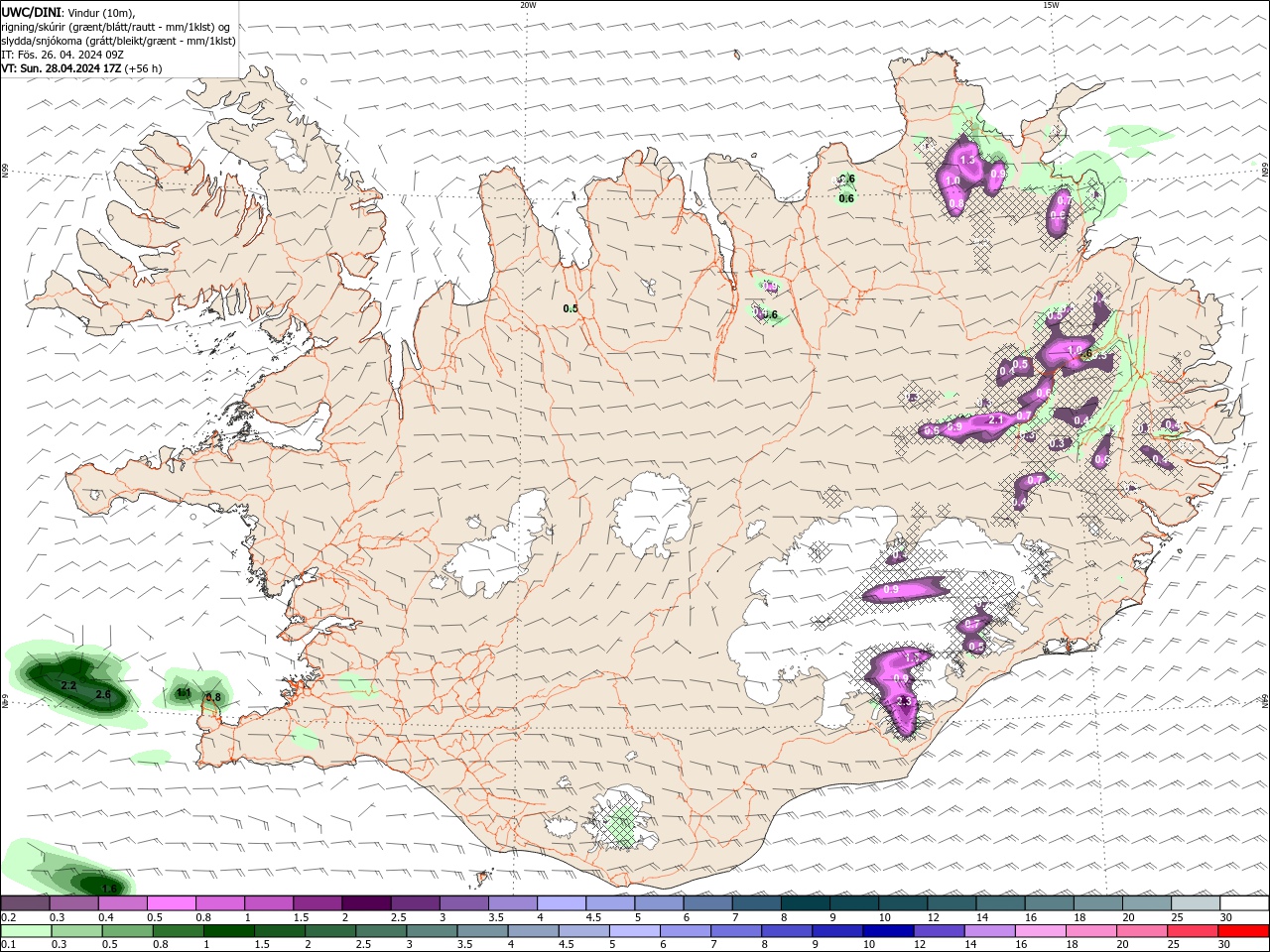Select the bright pink 0.5–0.8 swatch in upper legend
Viewport: 1270px width, 952px height.
(172, 903)
